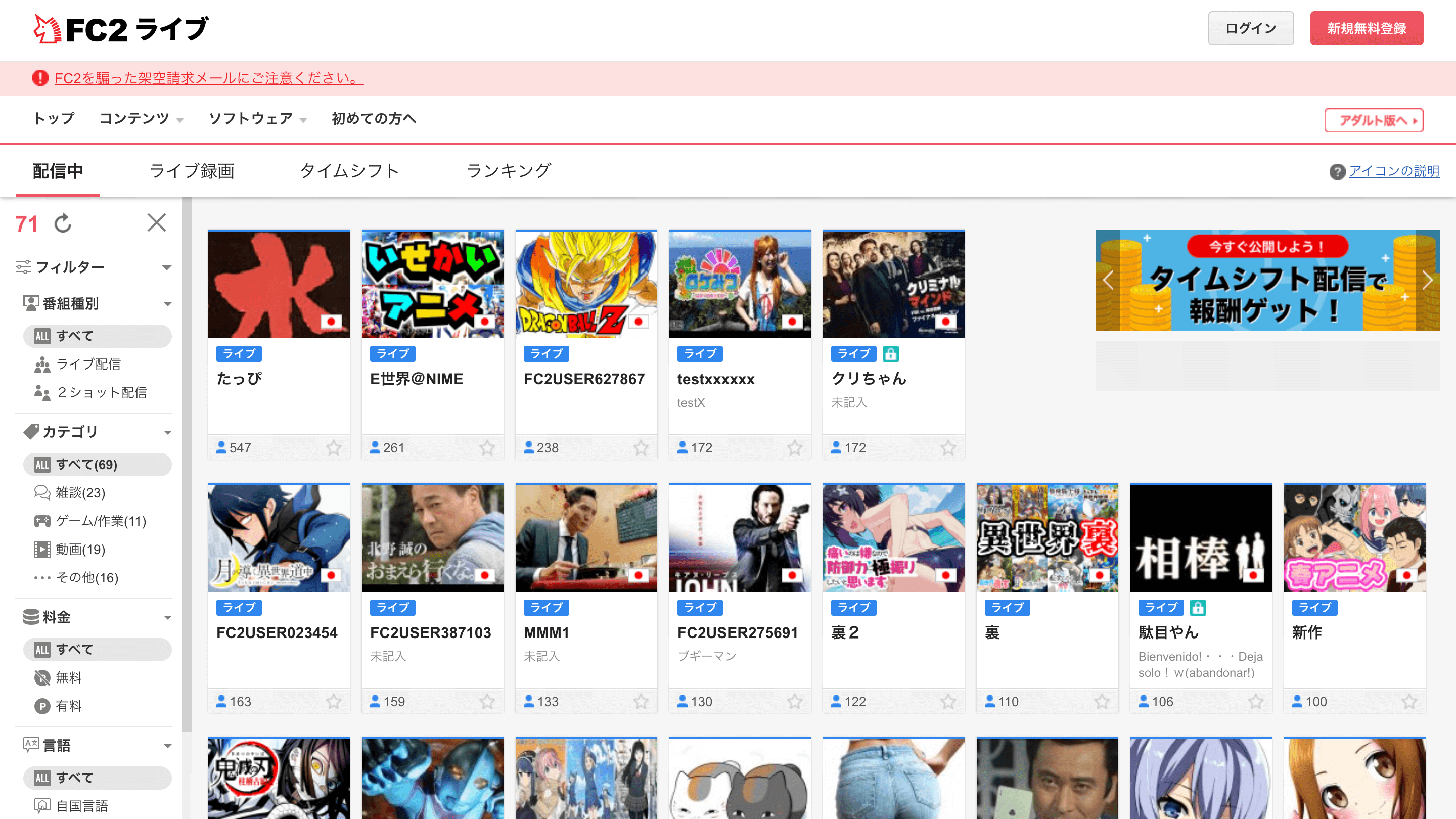Image resolution: width=1456 pixels, height=819 pixels.
Task: Click the ログイン login button
Action: [x=1248, y=27]
